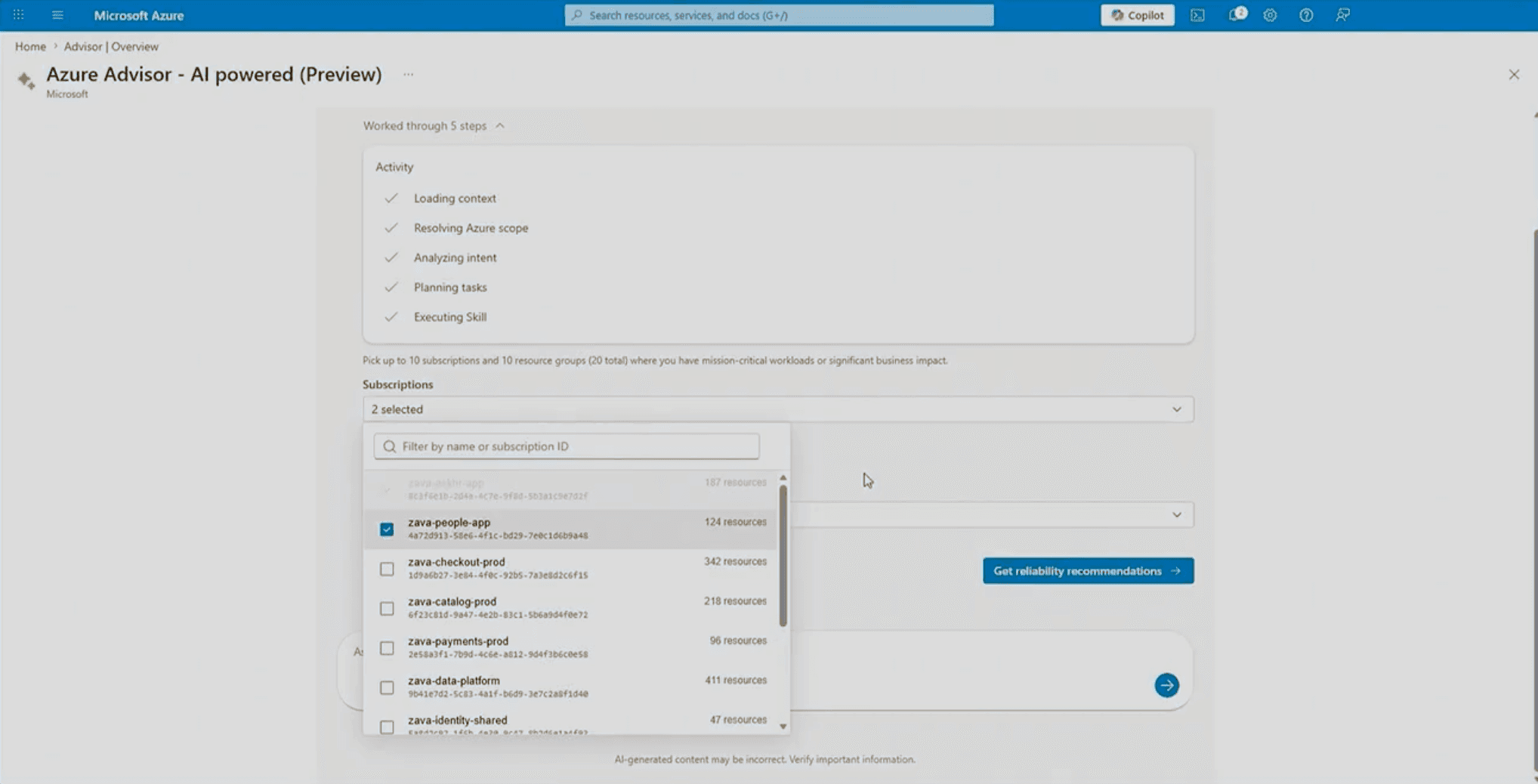Open the feedback icon in header
Image resolution: width=1538 pixels, height=784 pixels.
pyautogui.click(x=1342, y=15)
